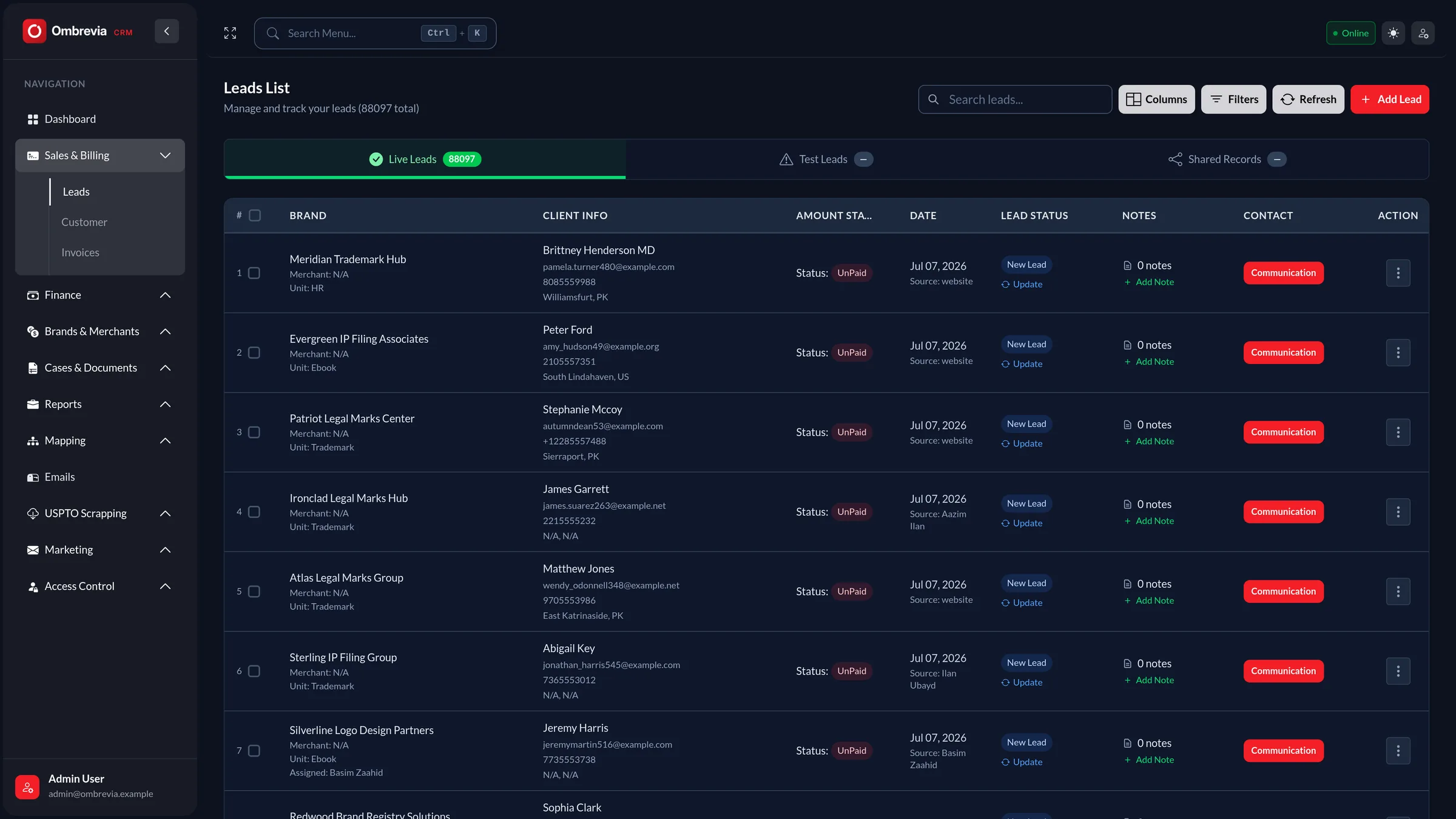Select the checkbox for Evergreen IP Filing Associates row
The image size is (1456, 819).
pos(254,352)
